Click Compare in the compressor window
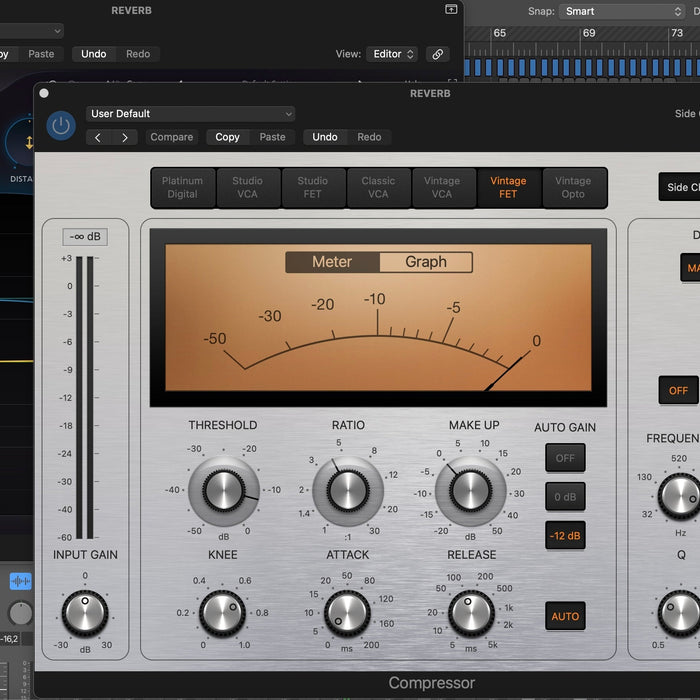 (171, 137)
